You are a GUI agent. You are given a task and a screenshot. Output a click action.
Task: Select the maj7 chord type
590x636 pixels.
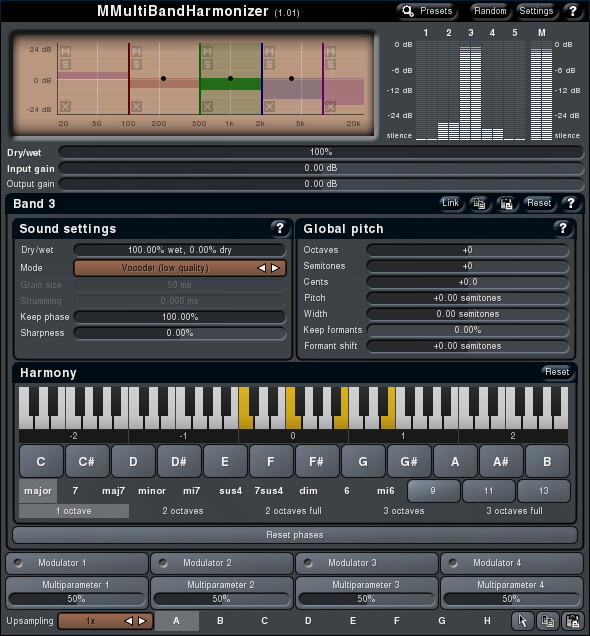click(x=114, y=491)
